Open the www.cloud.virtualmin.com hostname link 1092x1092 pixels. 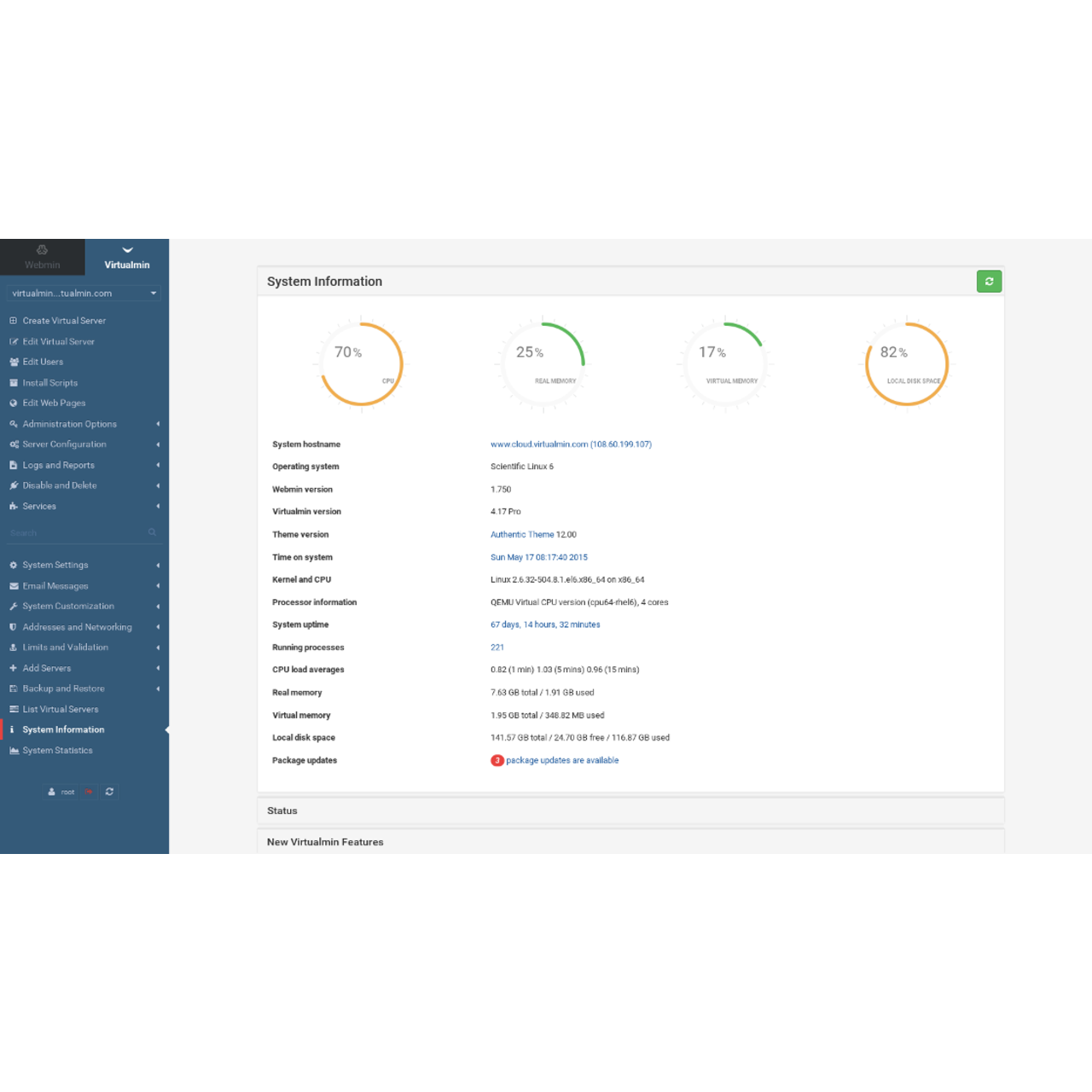pyautogui.click(x=571, y=444)
